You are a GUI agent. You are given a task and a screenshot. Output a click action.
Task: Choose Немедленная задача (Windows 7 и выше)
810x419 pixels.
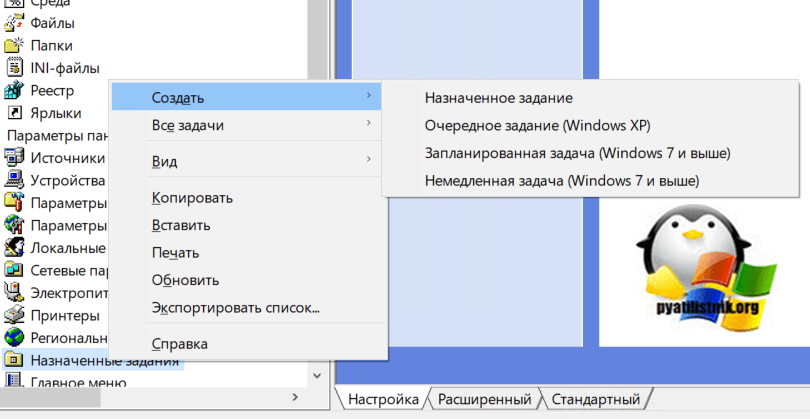[x=561, y=181]
